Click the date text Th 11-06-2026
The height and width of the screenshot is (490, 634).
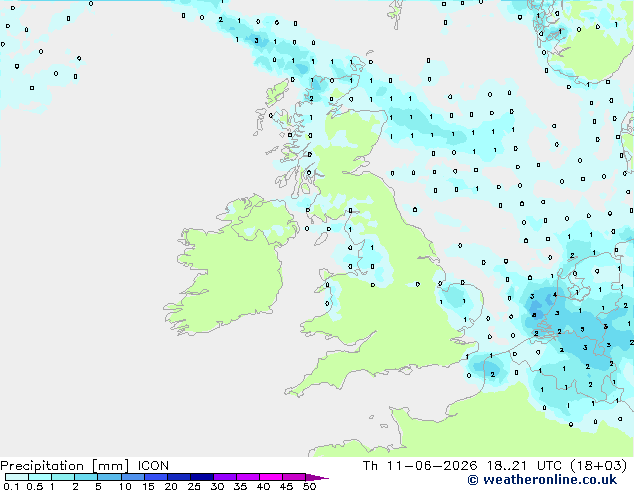tap(420, 466)
